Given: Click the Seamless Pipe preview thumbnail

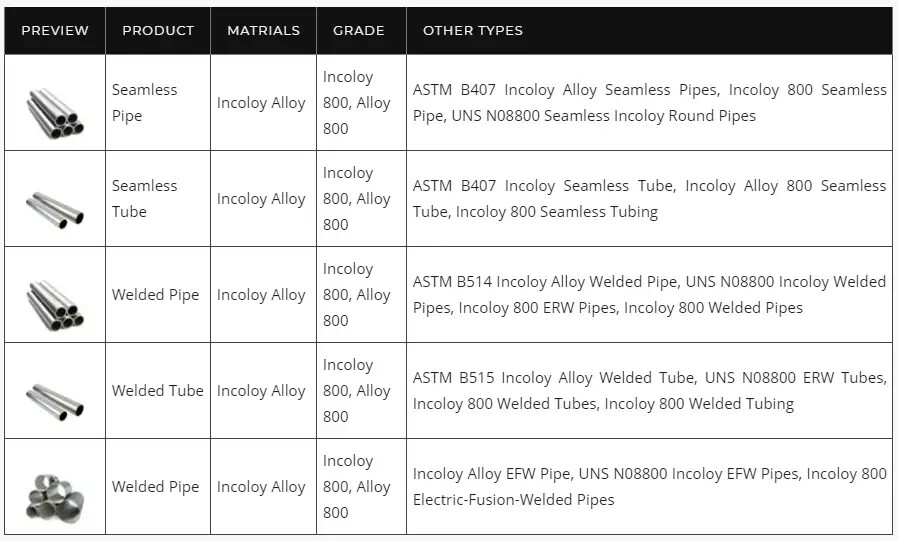Looking at the screenshot, I should (55, 112).
